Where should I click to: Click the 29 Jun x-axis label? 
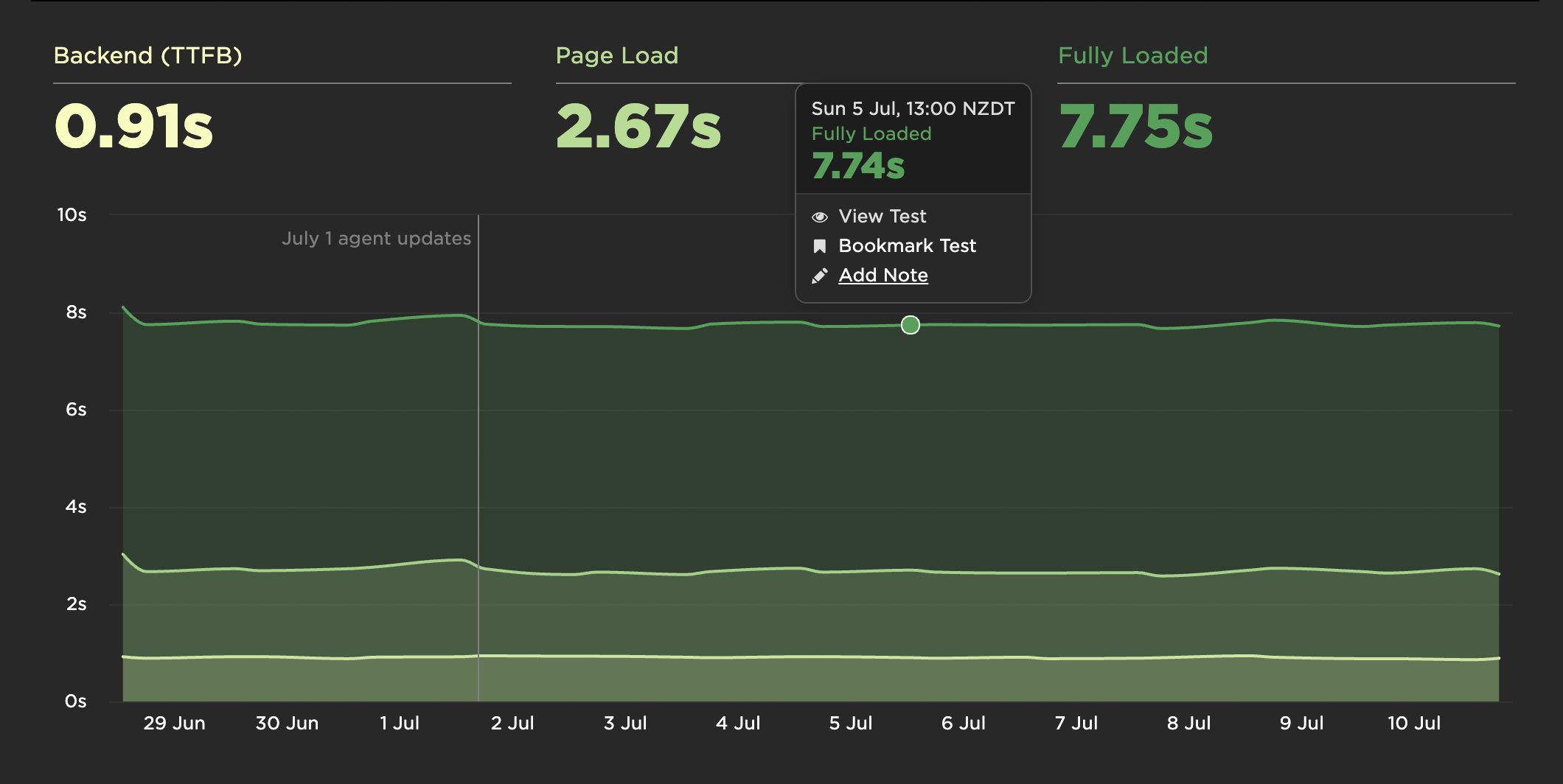[174, 723]
